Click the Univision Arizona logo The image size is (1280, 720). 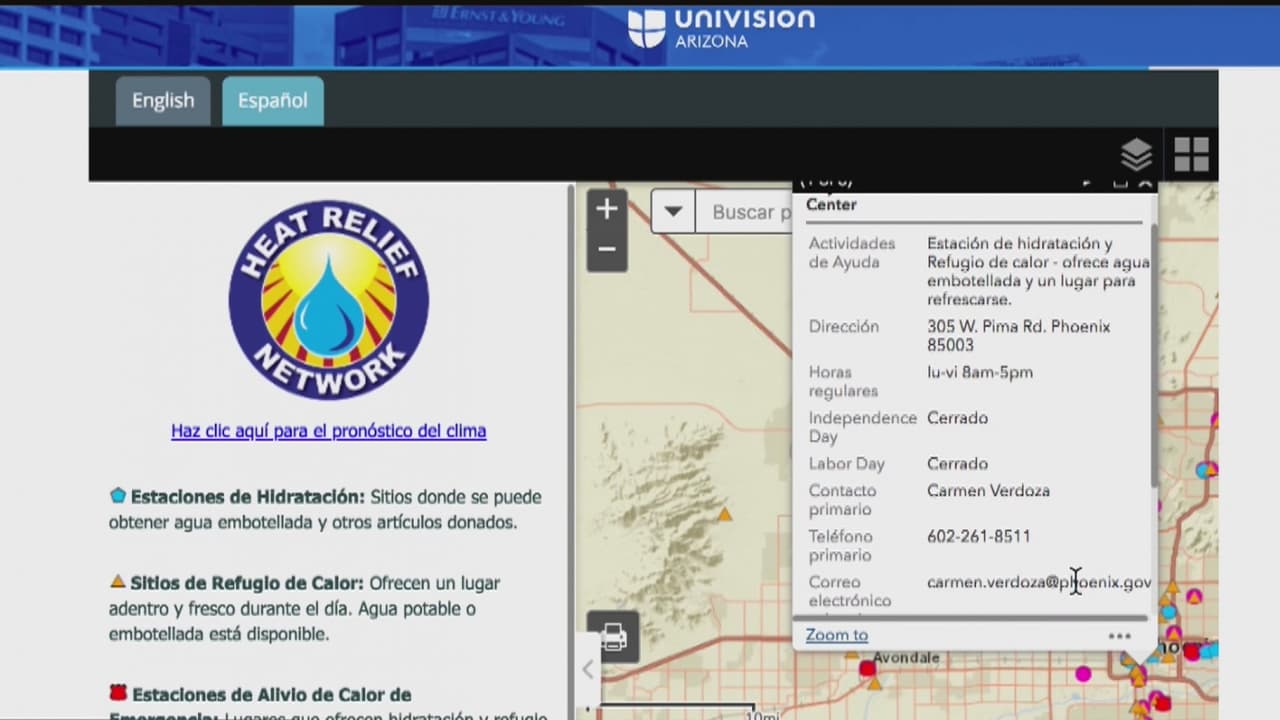point(722,28)
